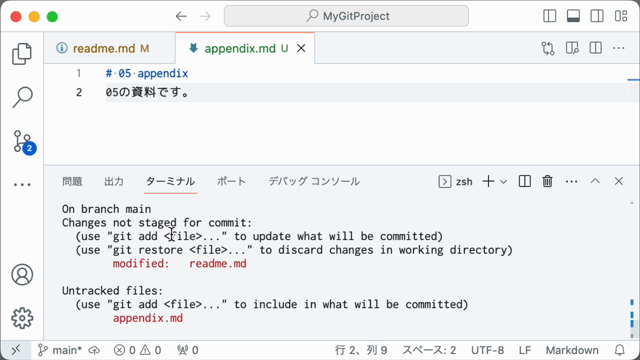Open the Explorer view in activity bar
Screen dimensions: 640x360
pyautogui.click(x=22, y=53)
